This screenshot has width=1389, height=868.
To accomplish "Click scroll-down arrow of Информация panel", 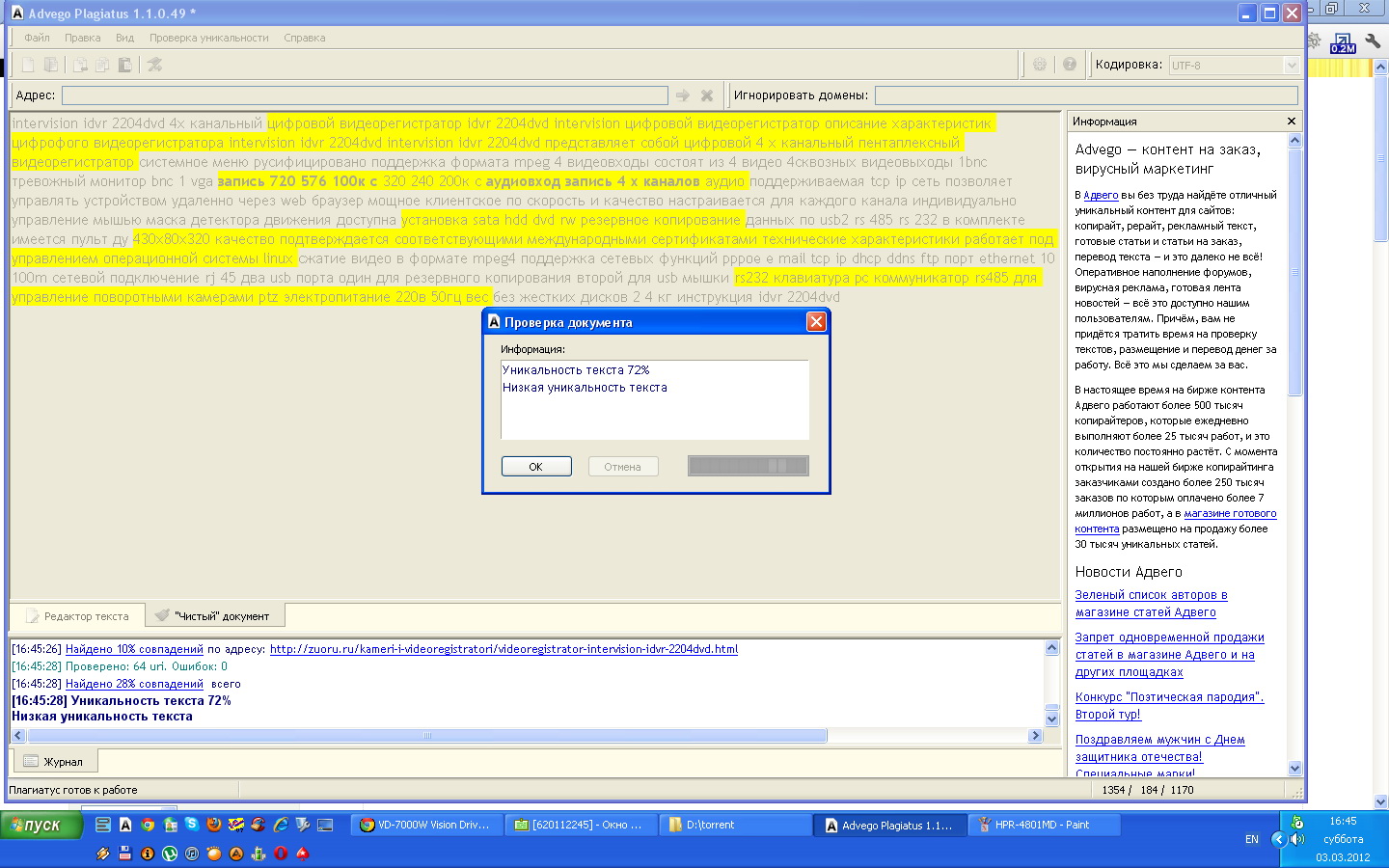I will click(x=1294, y=769).
